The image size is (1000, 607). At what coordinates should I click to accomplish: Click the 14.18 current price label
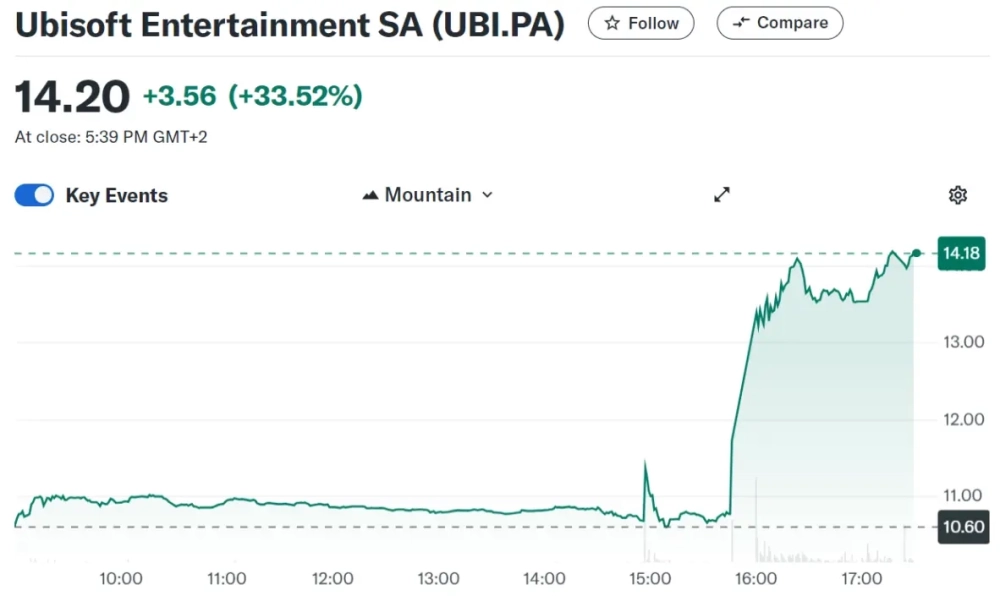(961, 253)
